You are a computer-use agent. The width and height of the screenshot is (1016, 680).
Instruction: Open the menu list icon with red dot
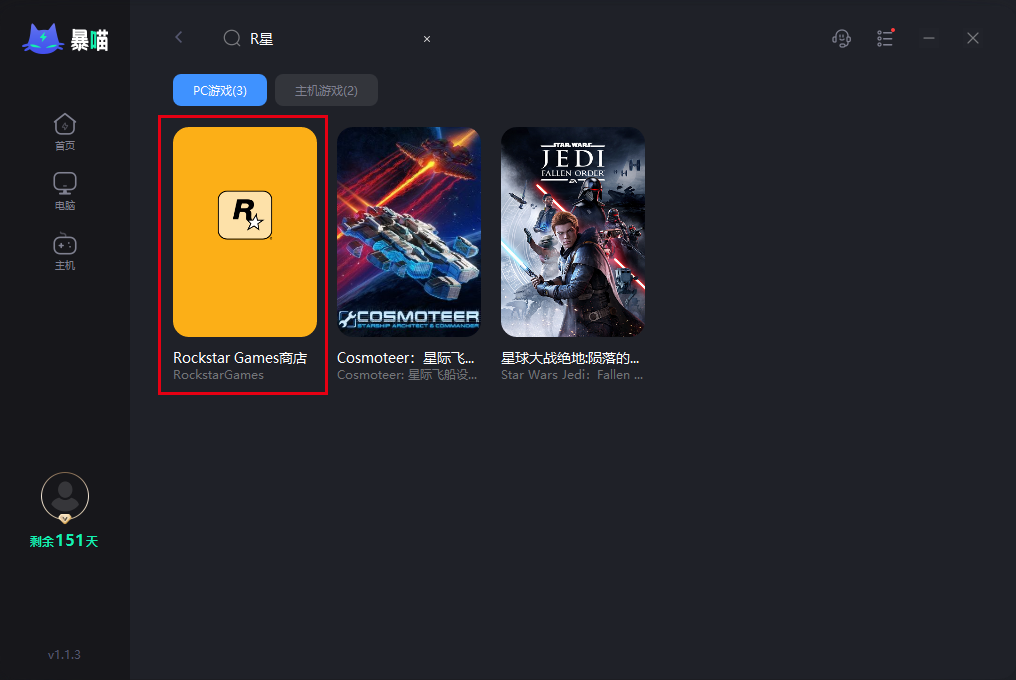(885, 38)
